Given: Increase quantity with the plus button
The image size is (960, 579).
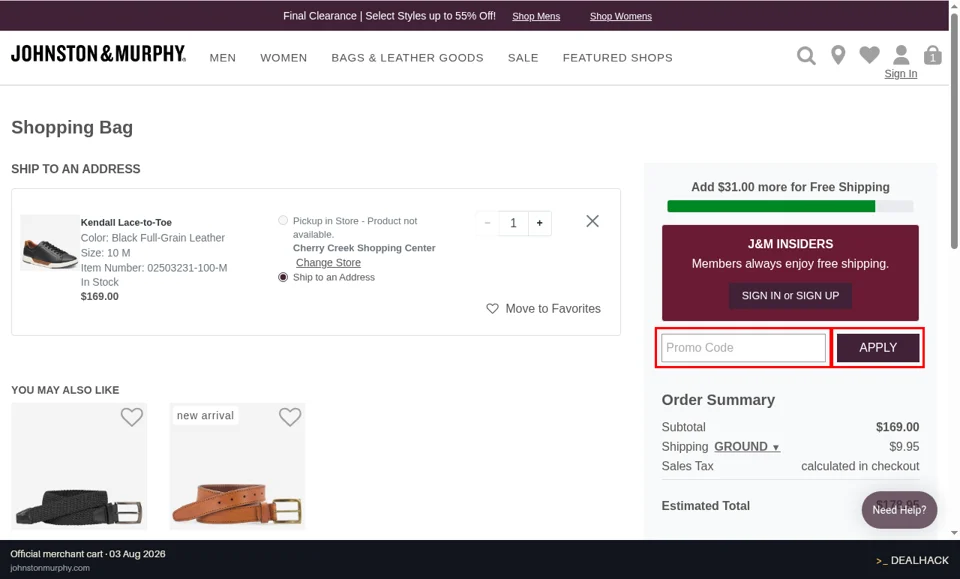Looking at the screenshot, I should point(539,223).
